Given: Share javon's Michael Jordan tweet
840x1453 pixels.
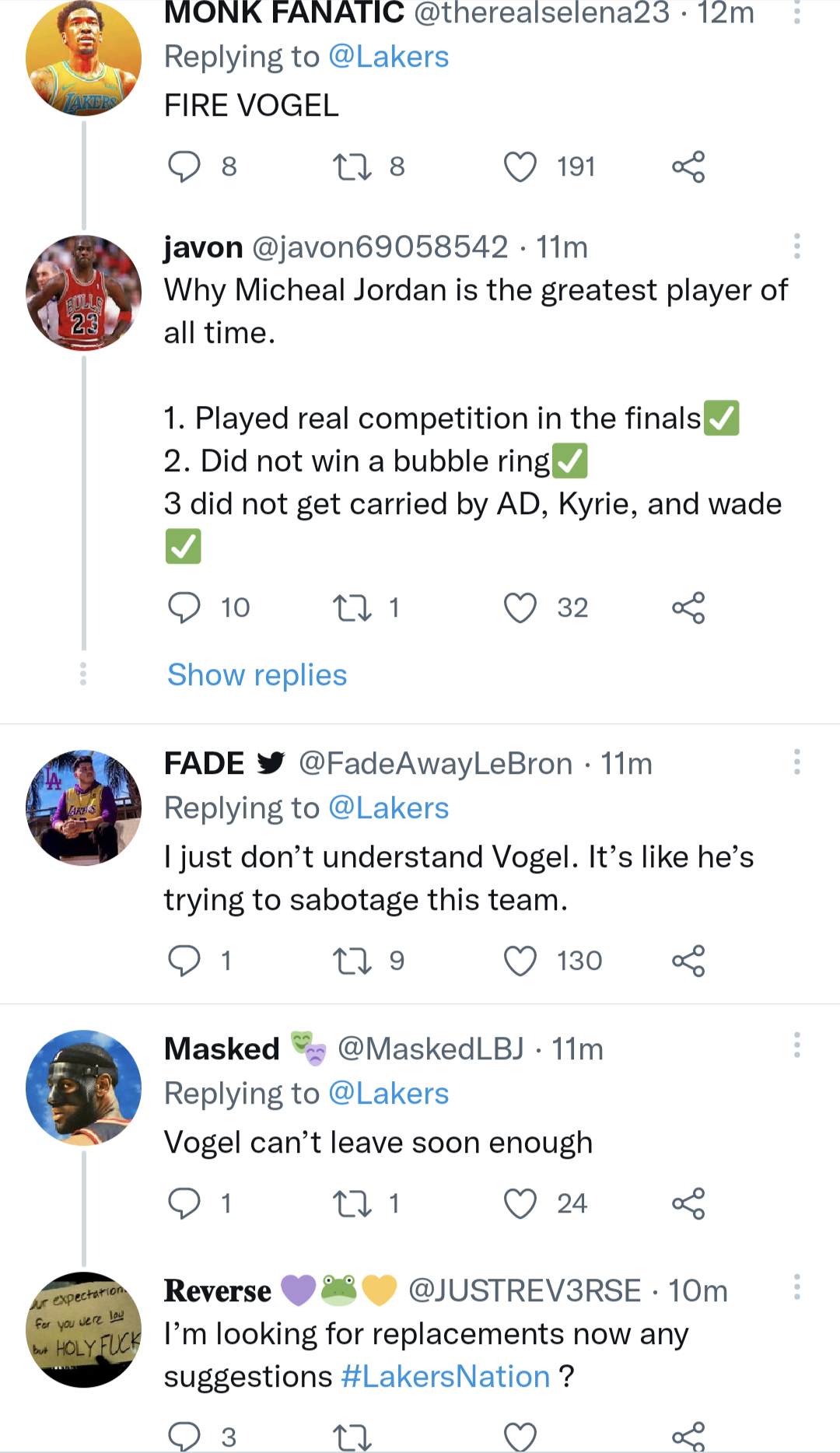Looking at the screenshot, I should [x=688, y=607].
